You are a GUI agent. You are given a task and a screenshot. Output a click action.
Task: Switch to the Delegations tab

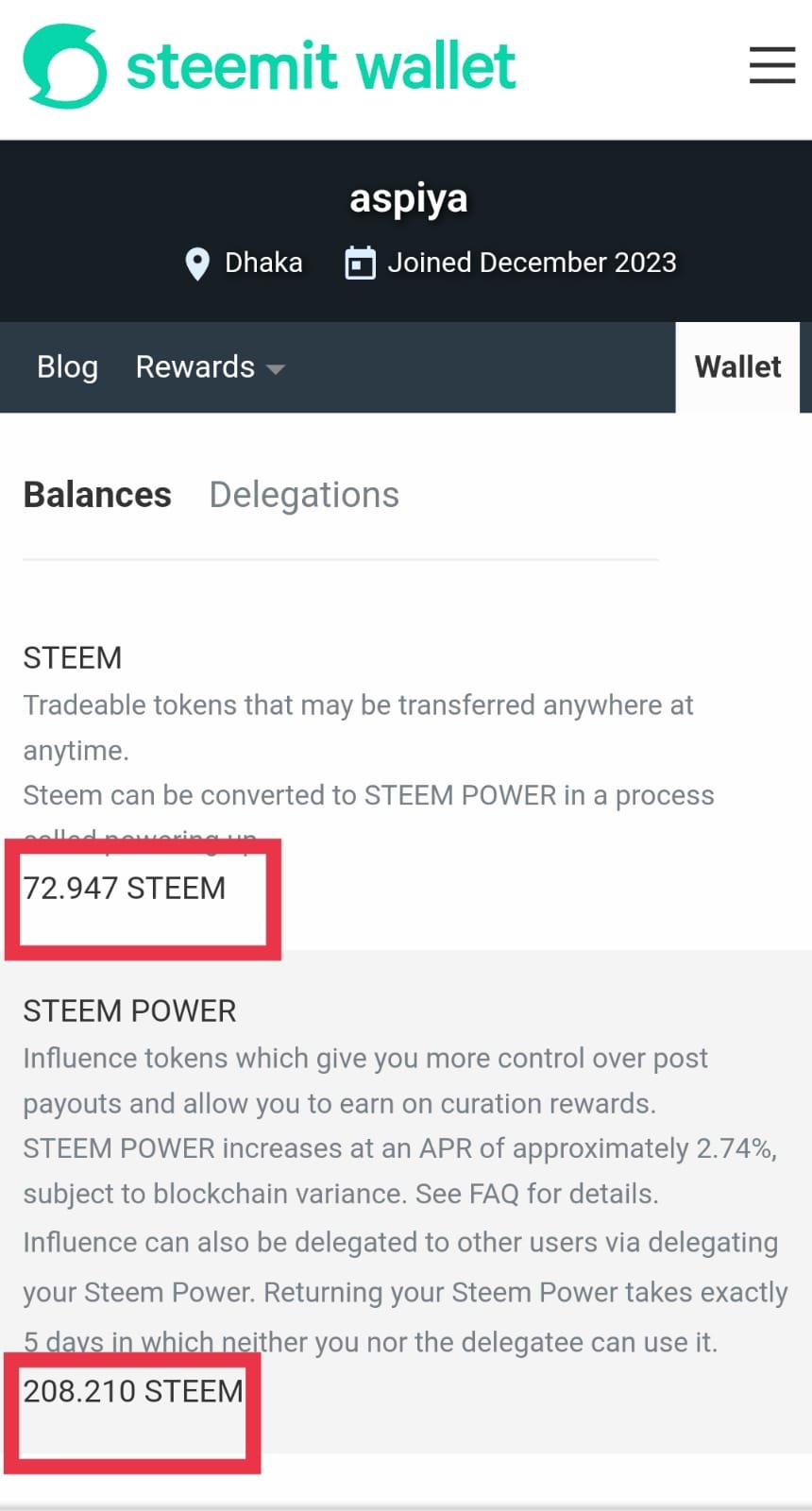tap(304, 495)
